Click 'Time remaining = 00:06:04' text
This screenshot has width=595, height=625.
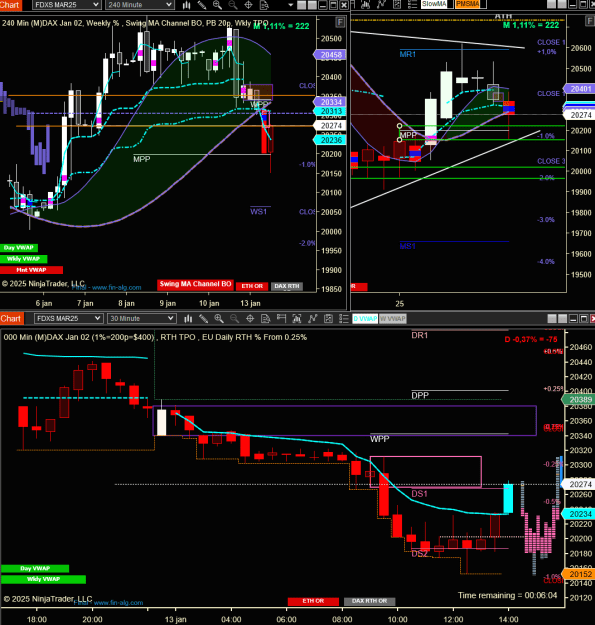tap(507, 595)
